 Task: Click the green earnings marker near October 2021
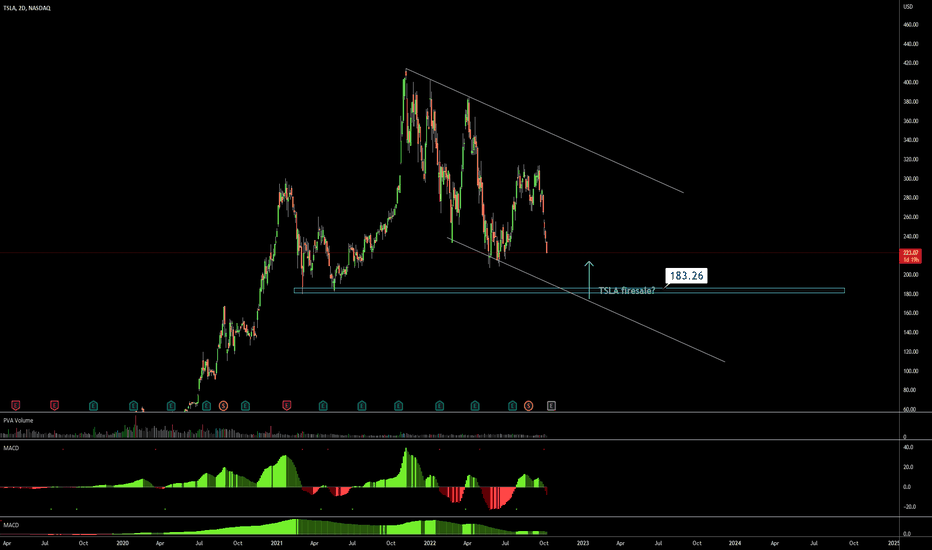[398, 406]
